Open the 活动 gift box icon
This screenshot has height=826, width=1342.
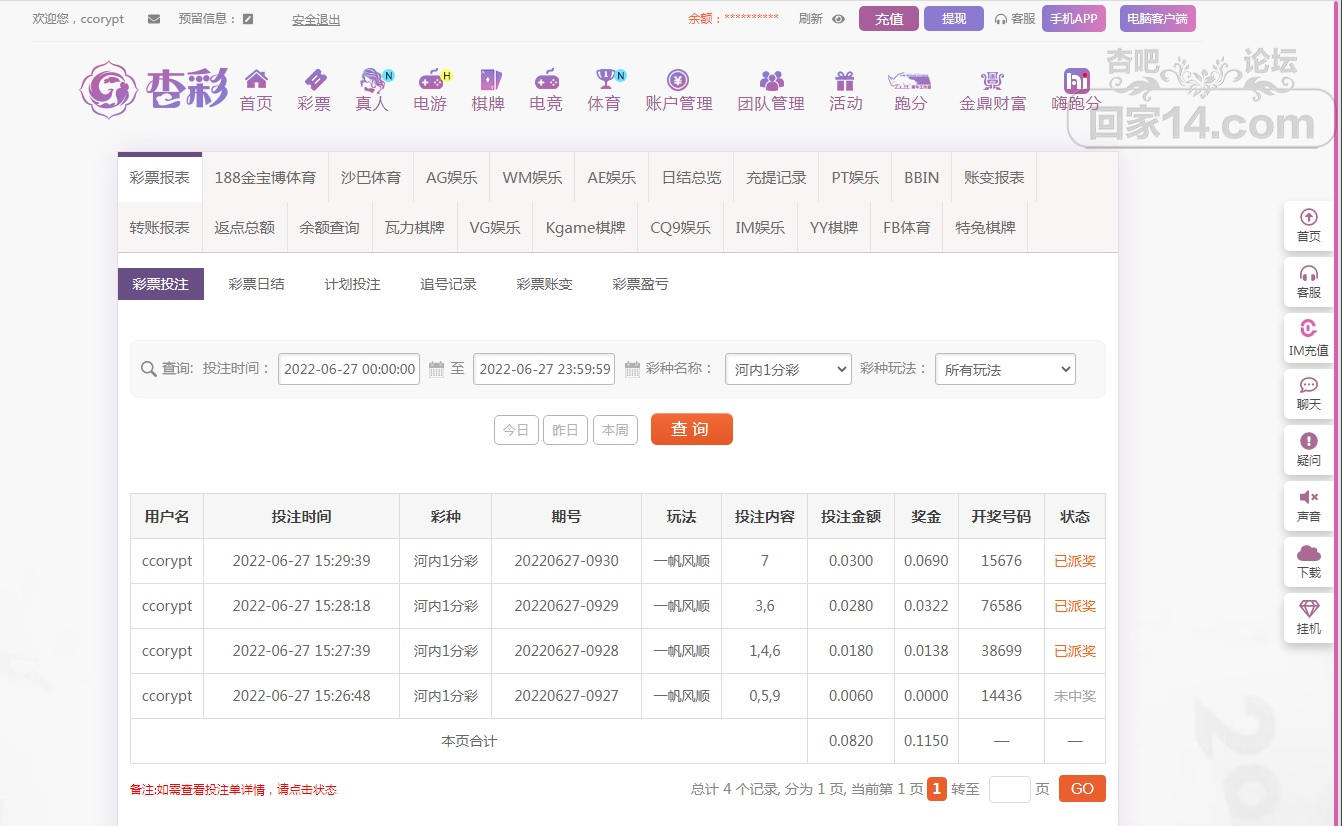click(x=845, y=80)
